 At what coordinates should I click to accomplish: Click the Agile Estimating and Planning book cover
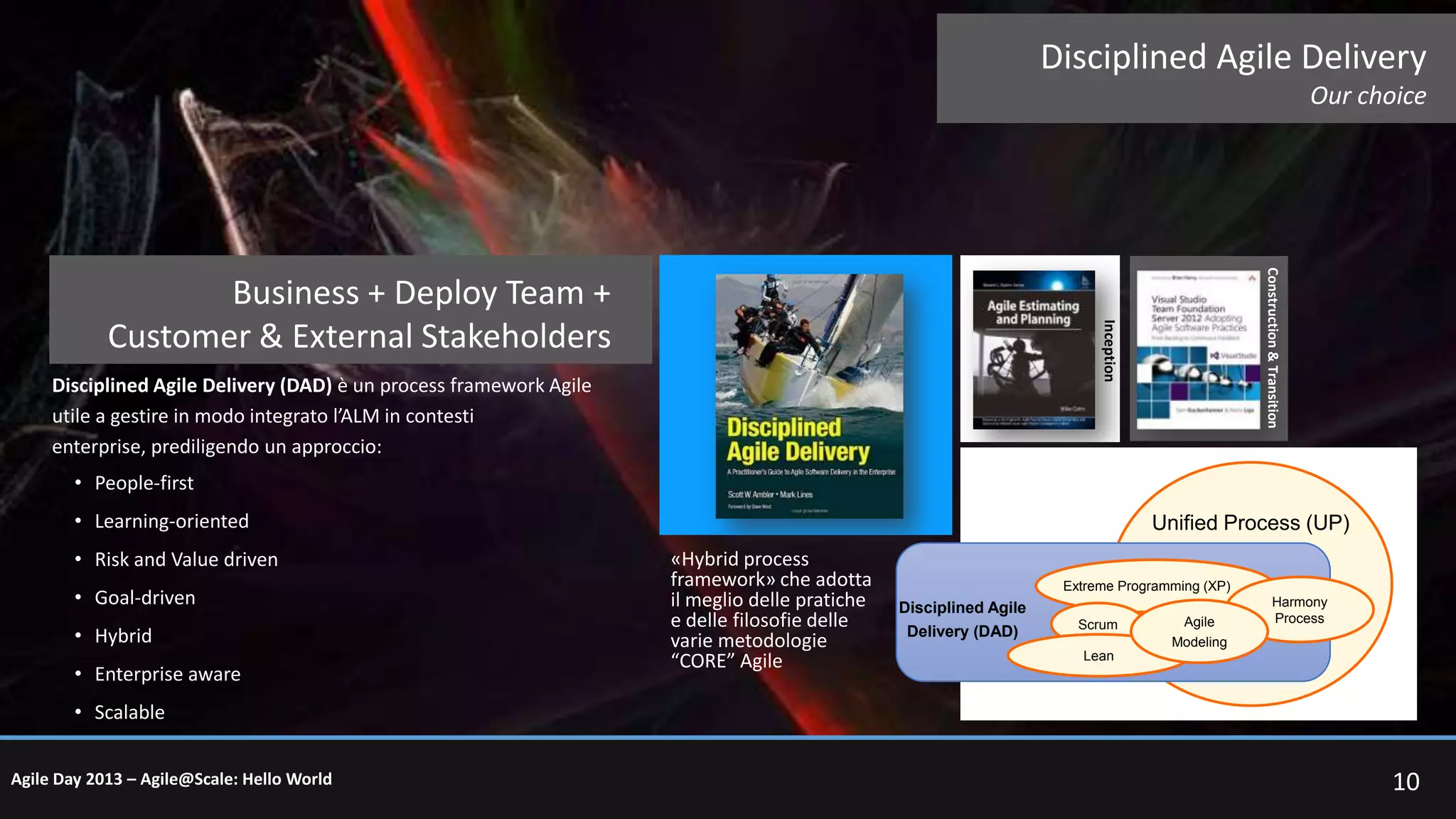tap(1033, 349)
